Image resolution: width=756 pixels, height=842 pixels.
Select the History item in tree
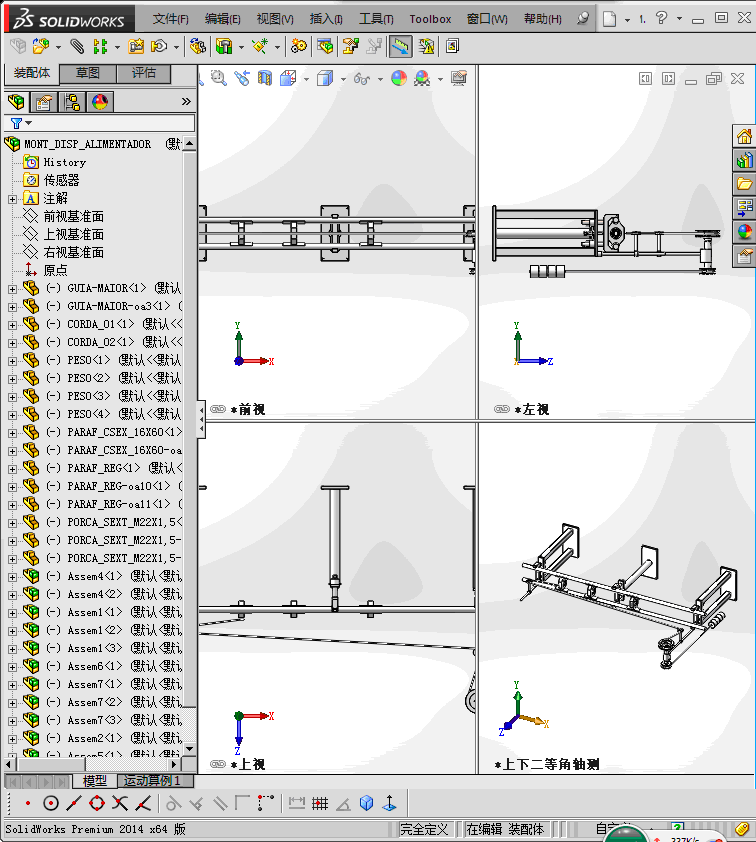[64, 162]
